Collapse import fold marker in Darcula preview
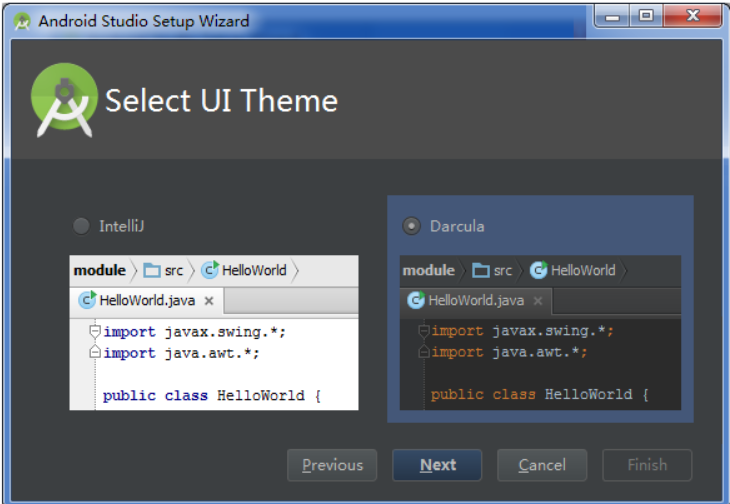Image resolution: width=730 pixels, height=504 pixels. 424,331
